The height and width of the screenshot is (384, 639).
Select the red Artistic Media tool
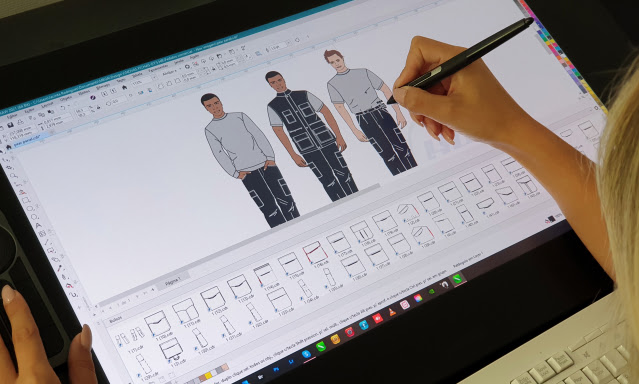tap(22, 192)
